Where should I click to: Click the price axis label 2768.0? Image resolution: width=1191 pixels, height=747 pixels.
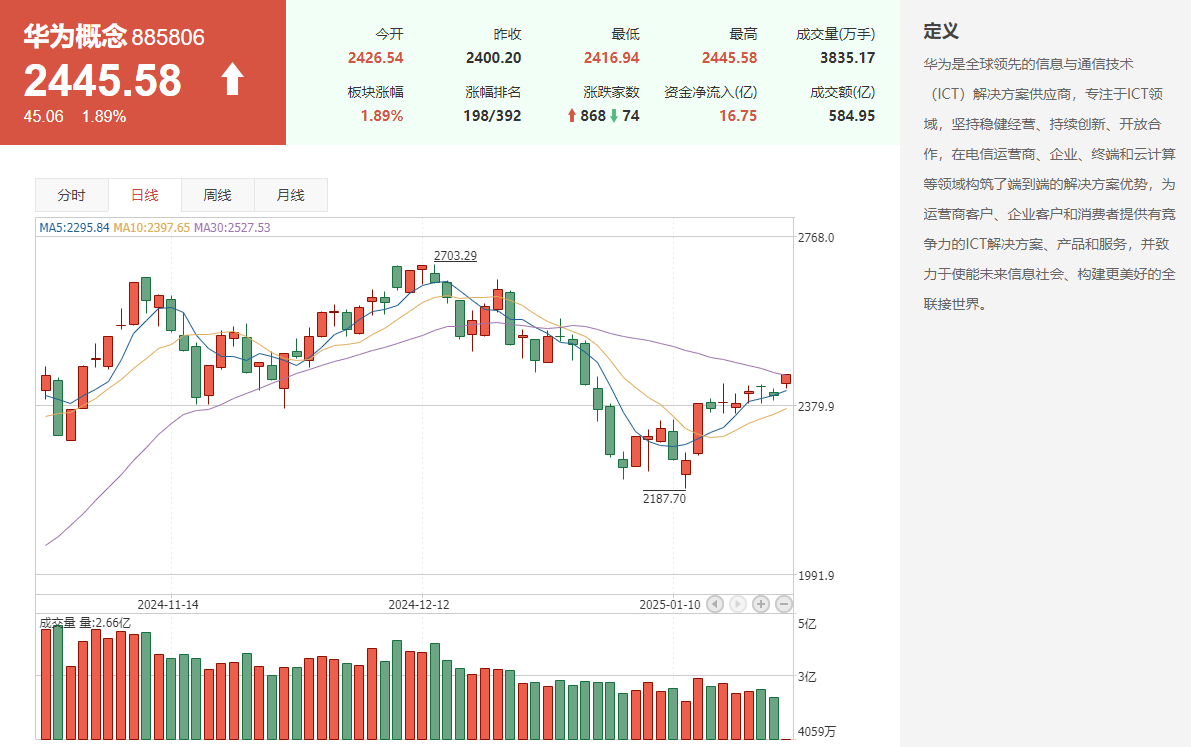coord(816,238)
